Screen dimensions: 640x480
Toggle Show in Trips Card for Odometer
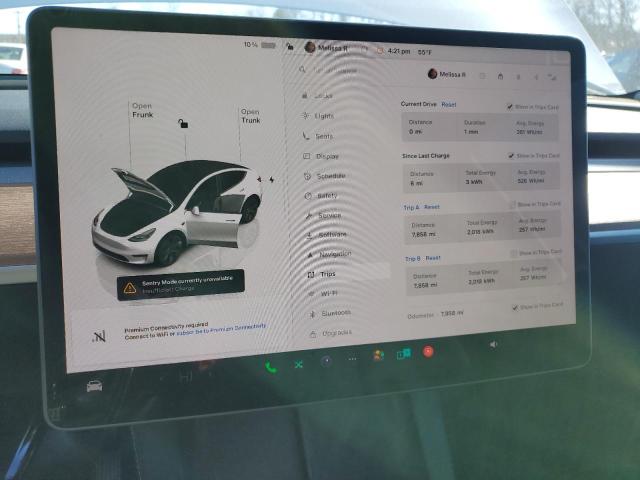pyautogui.click(x=514, y=306)
